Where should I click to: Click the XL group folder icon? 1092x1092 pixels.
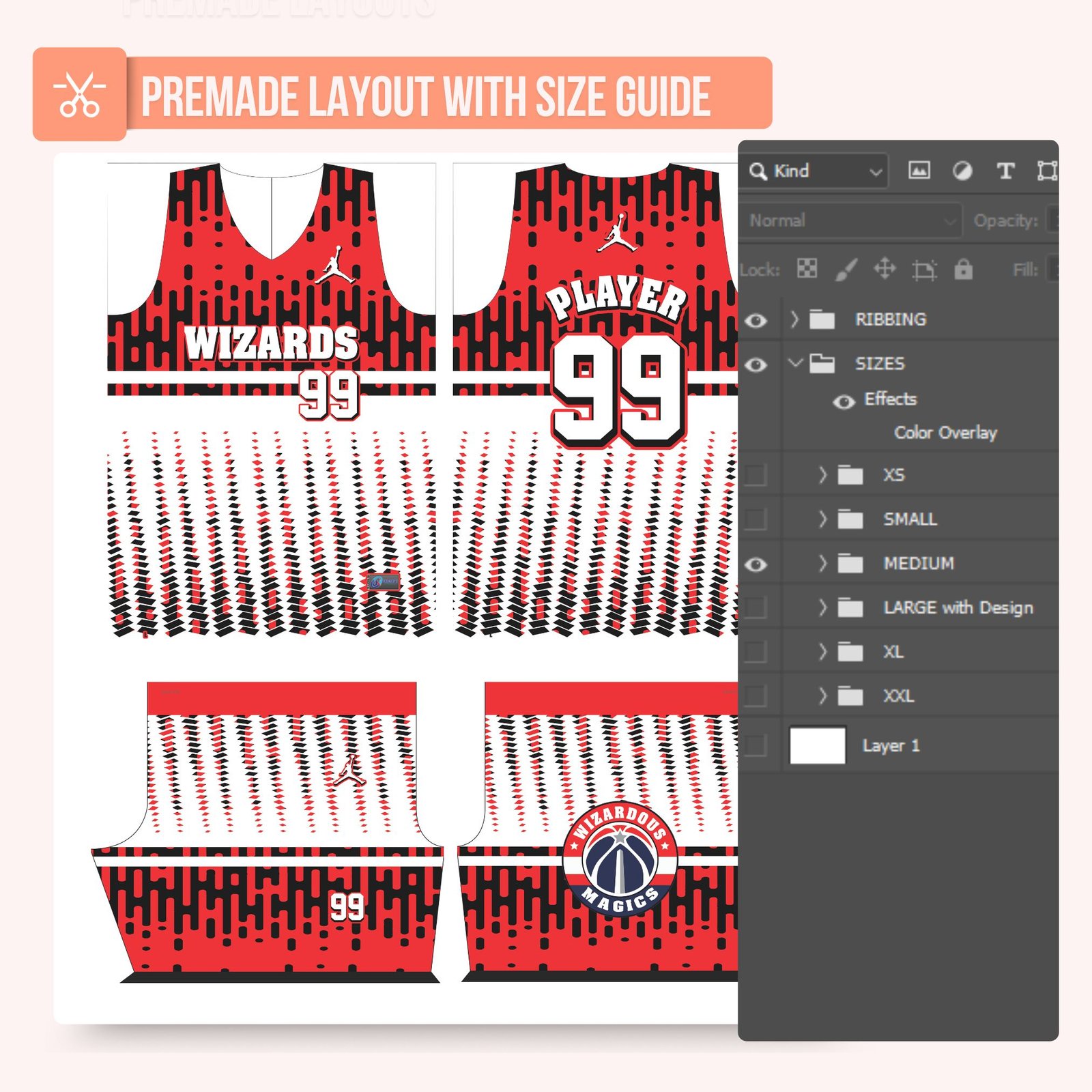coord(850,652)
